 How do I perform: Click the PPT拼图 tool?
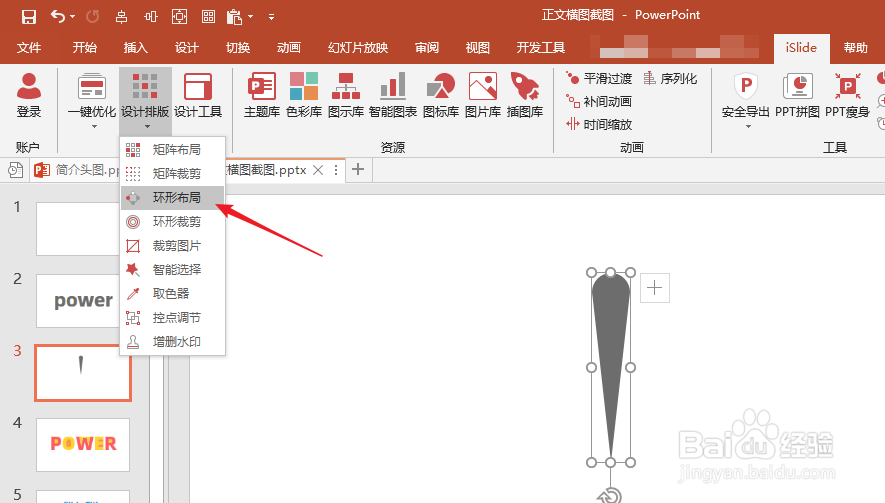click(797, 95)
